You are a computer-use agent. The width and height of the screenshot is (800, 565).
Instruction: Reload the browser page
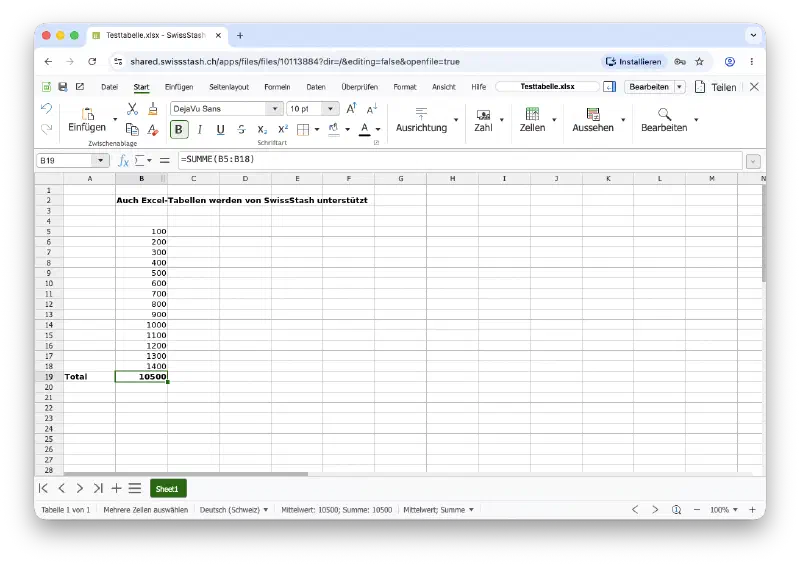click(x=92, y=61)
